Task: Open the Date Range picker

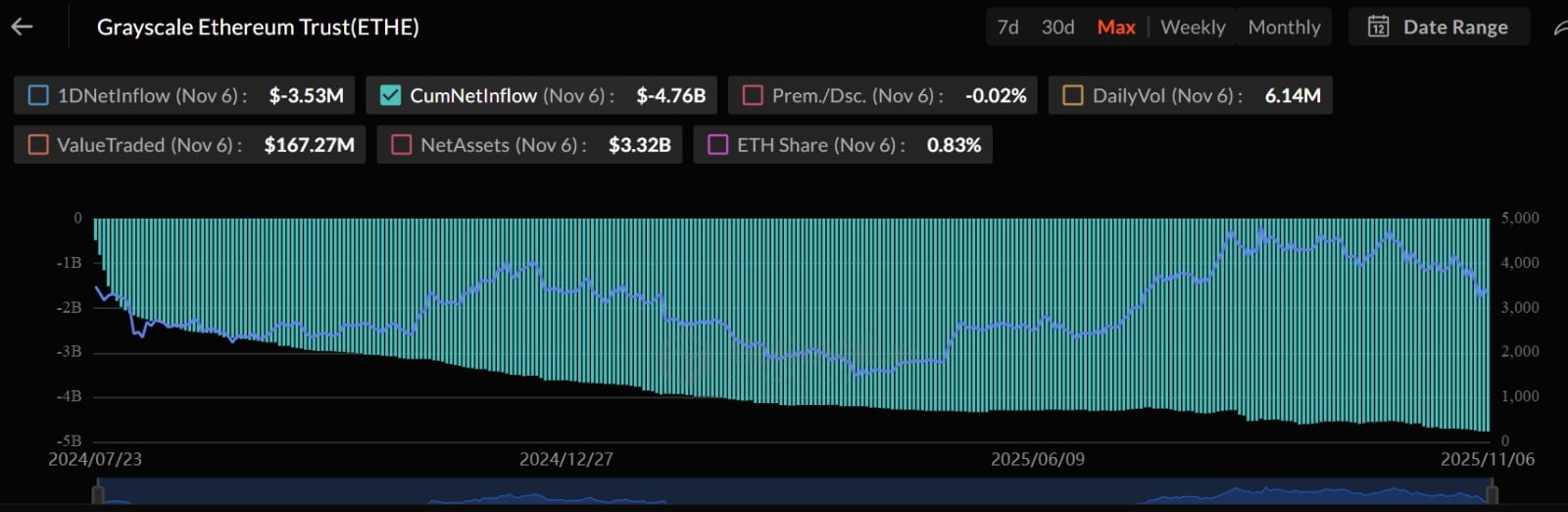Action: (1439, 26)
